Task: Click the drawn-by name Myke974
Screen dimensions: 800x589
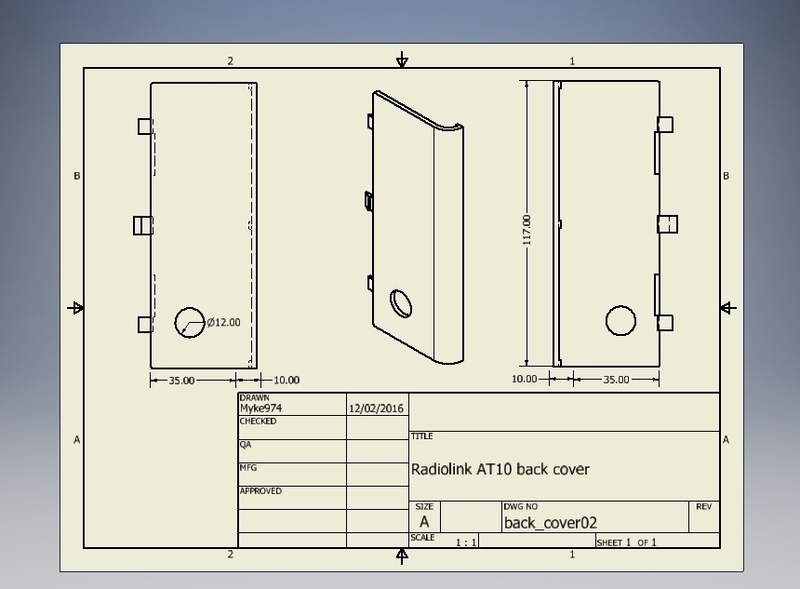Action: click(262, 408)
